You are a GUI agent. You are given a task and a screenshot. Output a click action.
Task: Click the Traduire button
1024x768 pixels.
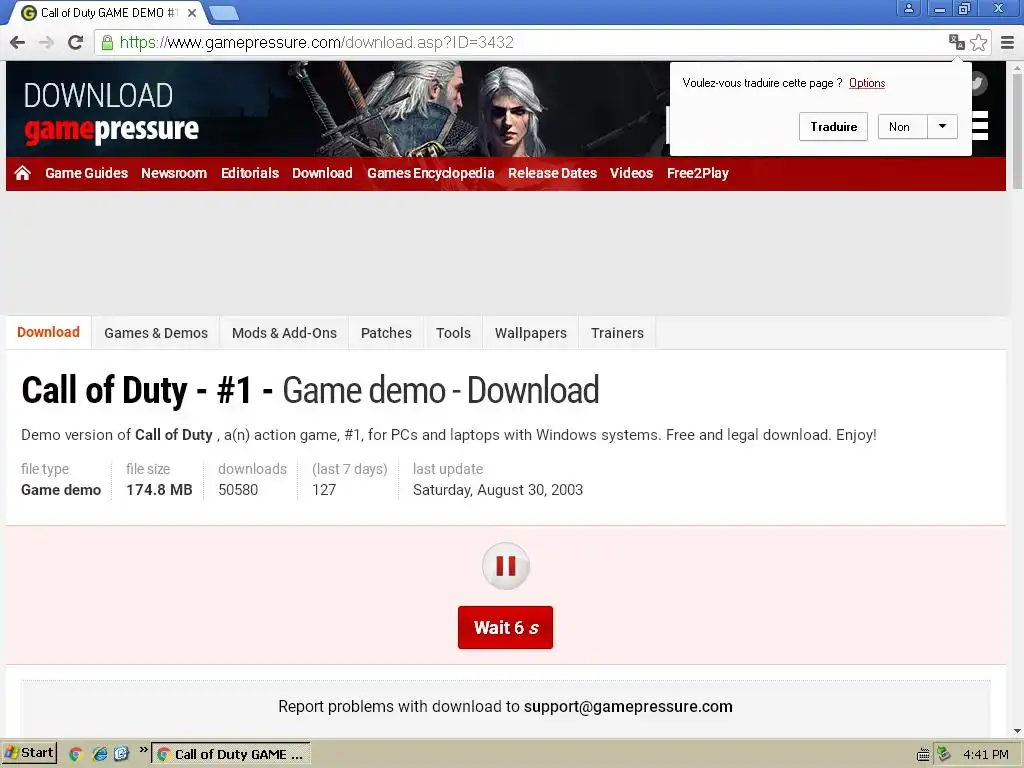pyautogui.click(x=833, y=127)
